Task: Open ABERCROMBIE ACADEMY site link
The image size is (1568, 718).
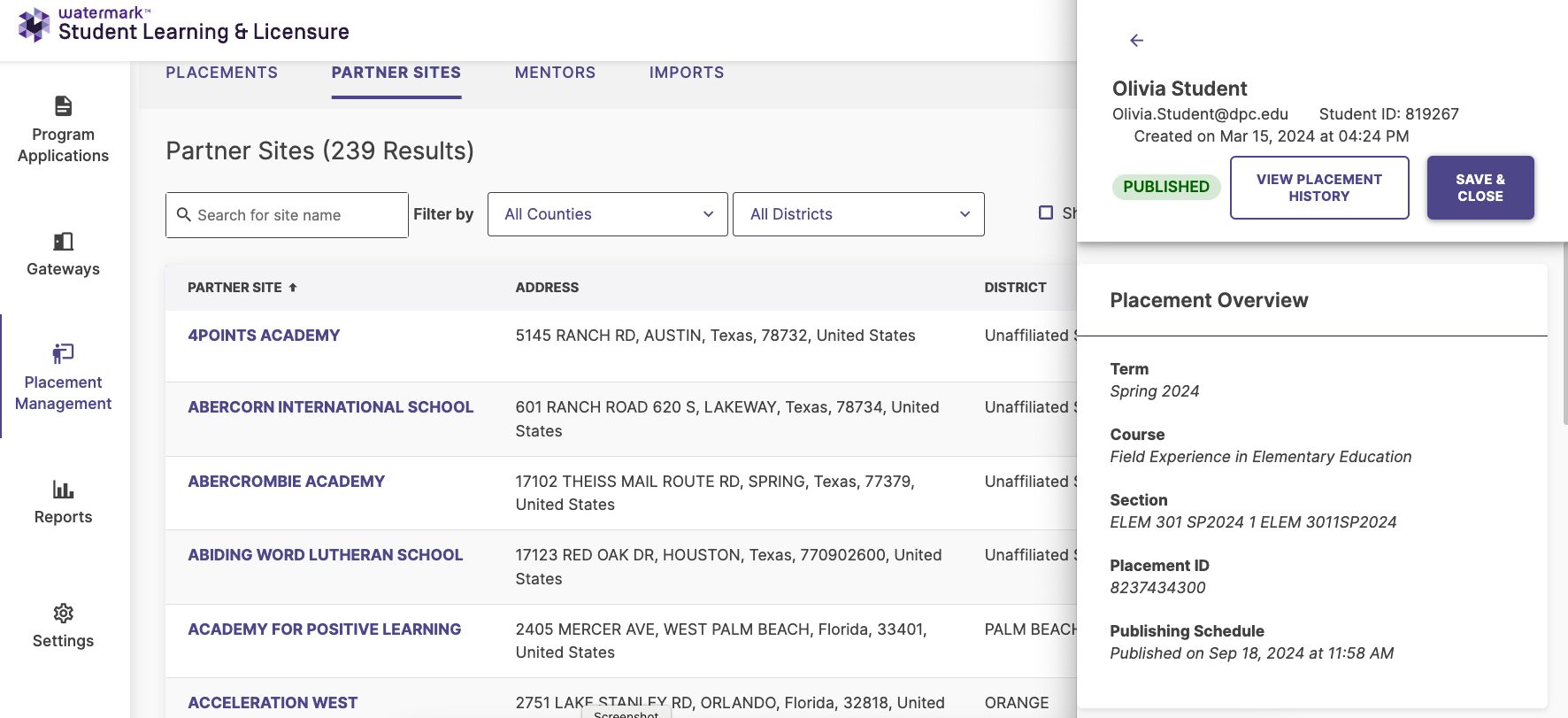Action: point(286,482)
